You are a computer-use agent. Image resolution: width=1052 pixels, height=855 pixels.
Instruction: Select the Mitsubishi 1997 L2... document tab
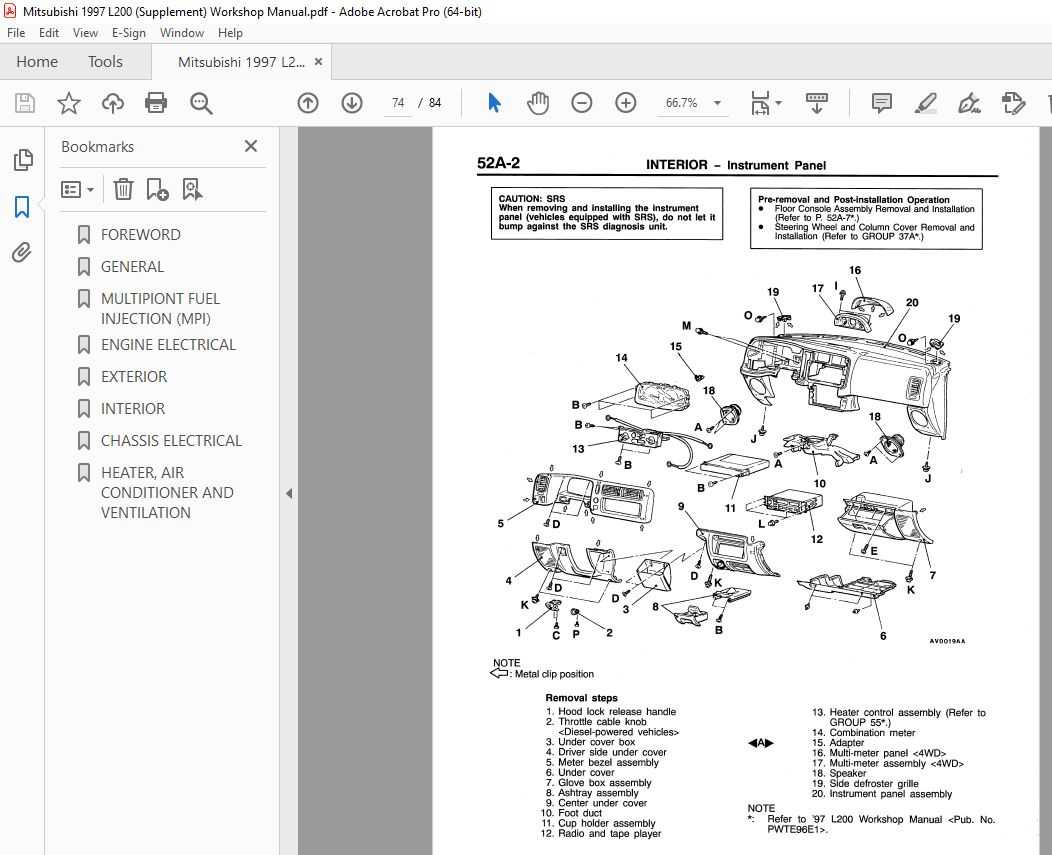click(x=240, y=62)
